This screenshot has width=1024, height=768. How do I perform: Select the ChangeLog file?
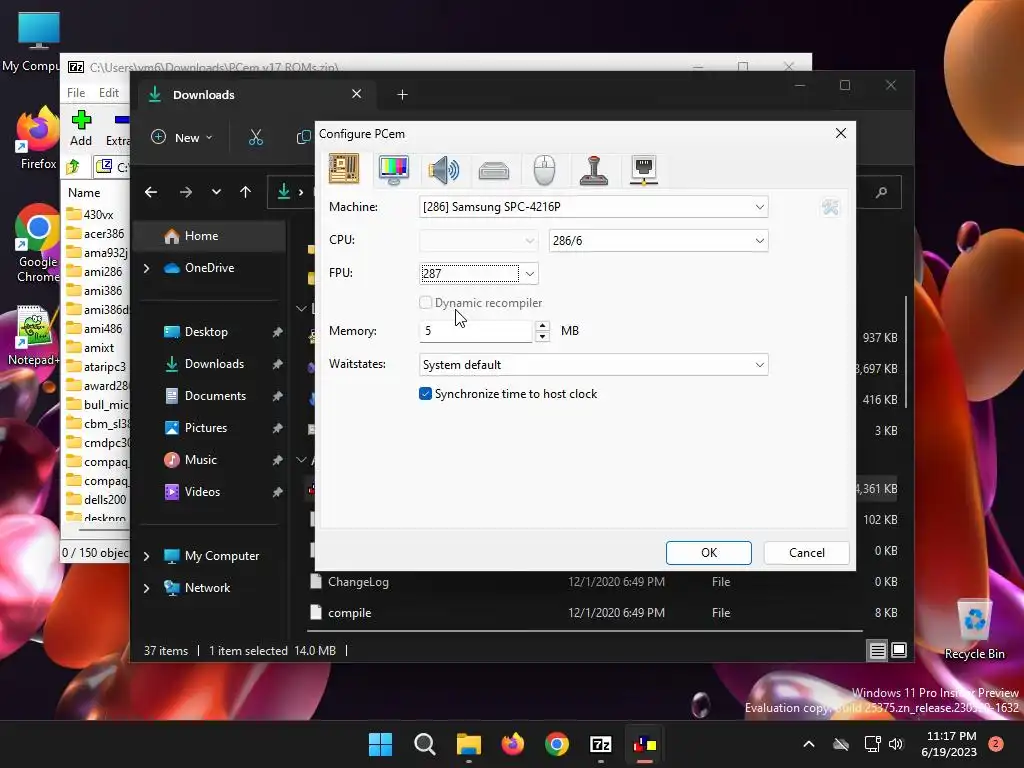358,582
